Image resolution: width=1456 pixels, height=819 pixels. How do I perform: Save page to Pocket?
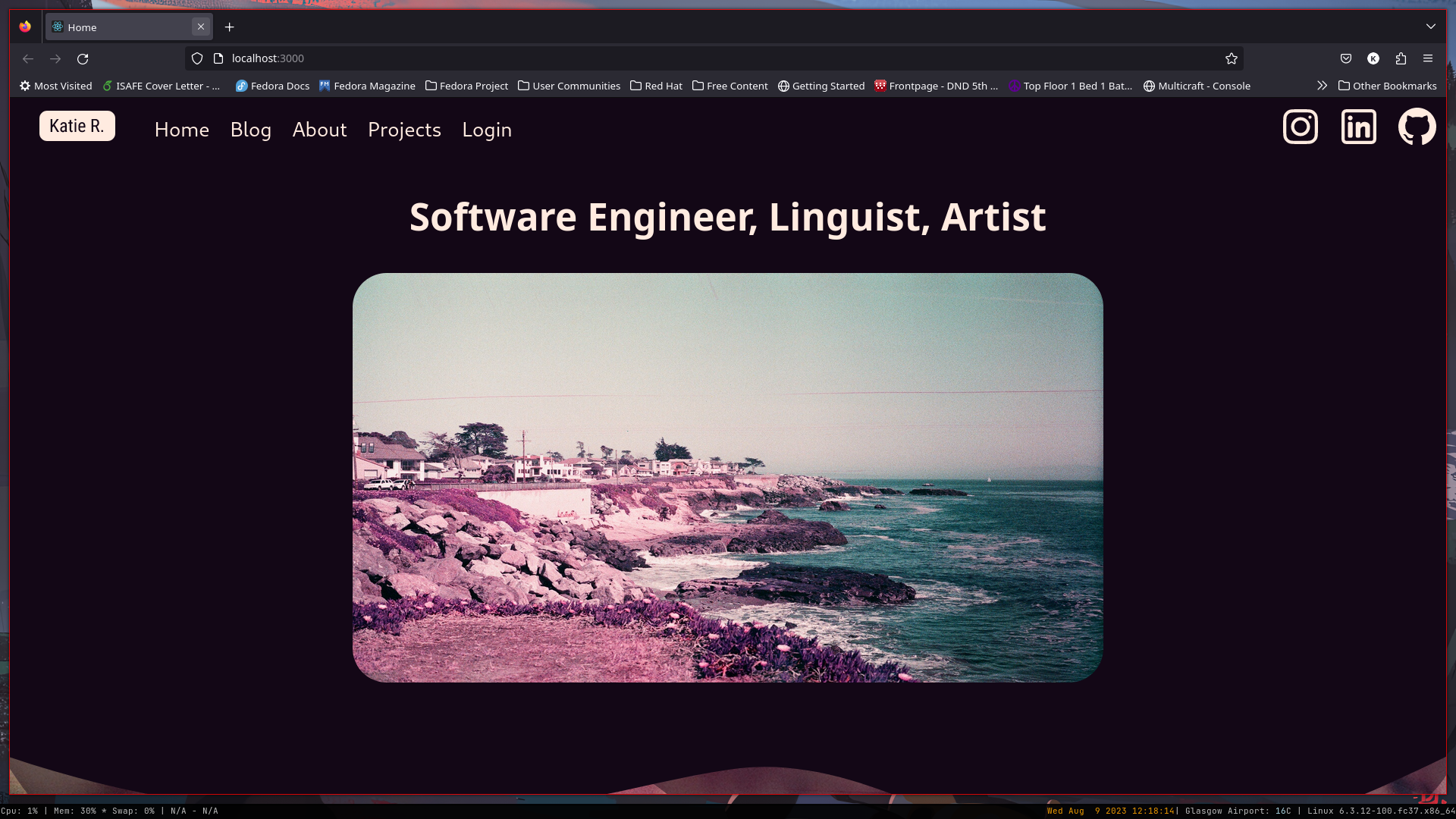[1346, 58]
